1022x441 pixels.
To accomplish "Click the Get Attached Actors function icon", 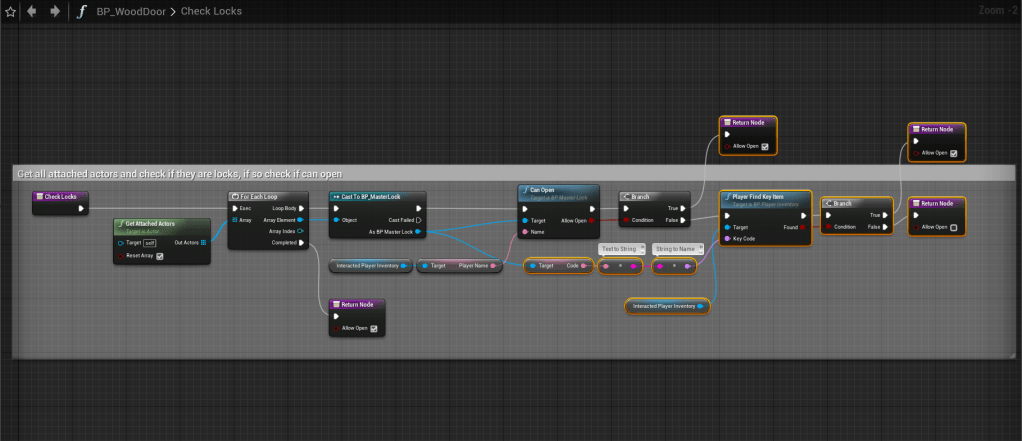I will click(120, 225).
